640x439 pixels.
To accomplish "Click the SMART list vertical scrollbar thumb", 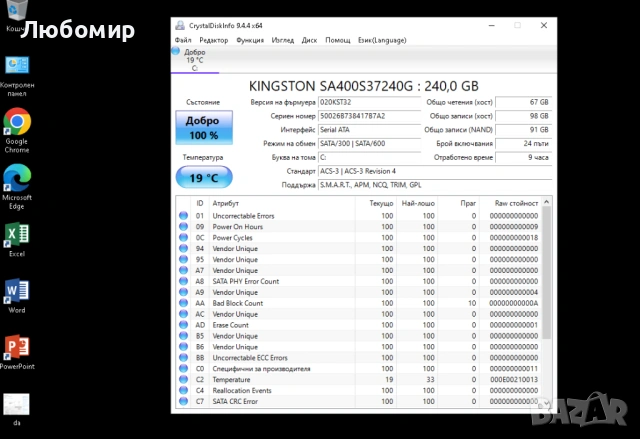I will click(x=547, y=273).
